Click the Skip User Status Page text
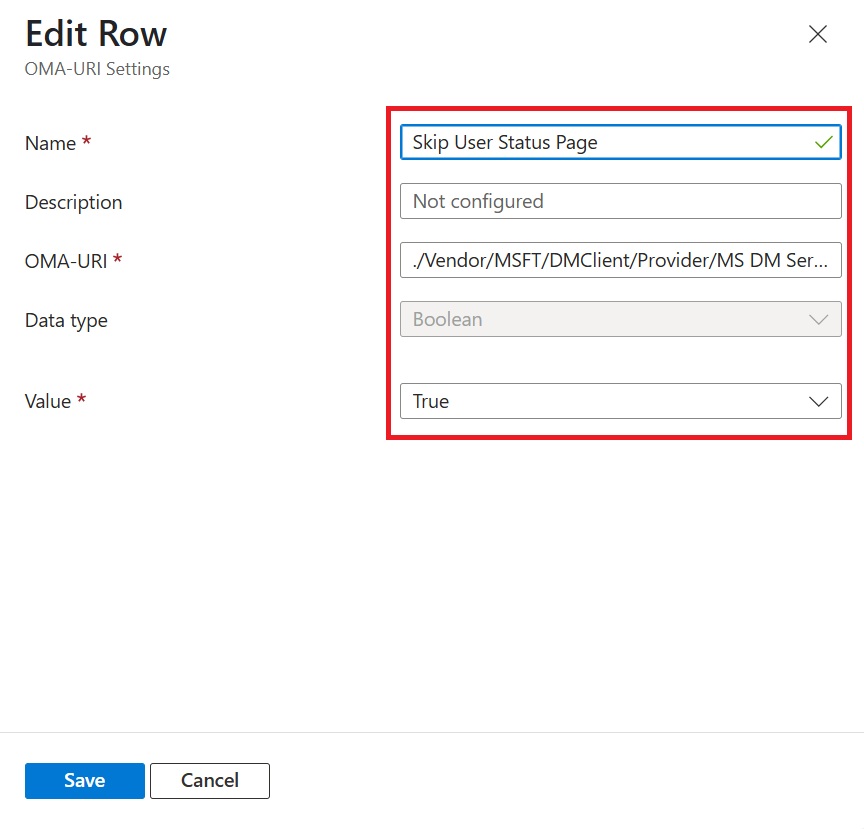Image resolution: width=864 pixels, height=829 pixels. [503, 142]
